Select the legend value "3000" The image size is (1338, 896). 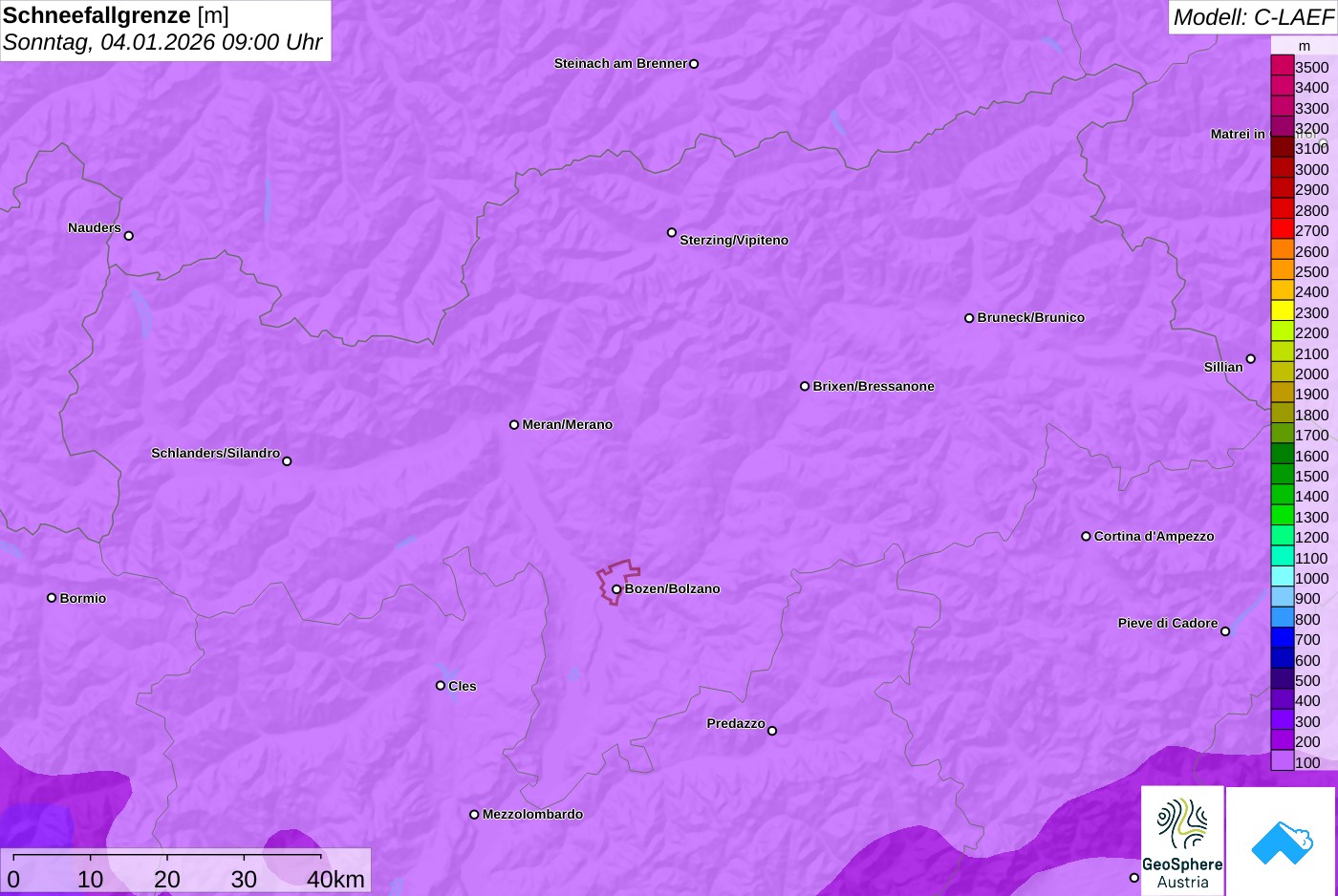pyautogui.click(x=1312, y=170)
